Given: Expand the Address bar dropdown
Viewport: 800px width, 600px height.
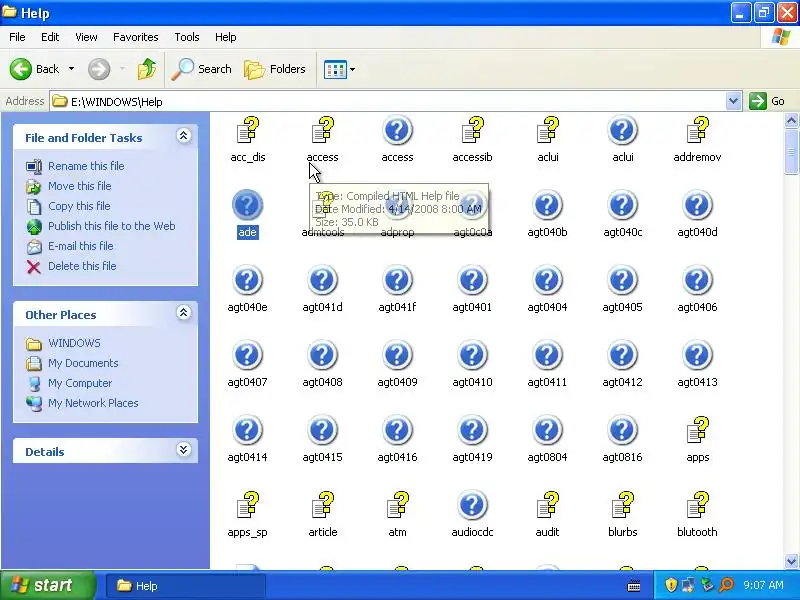Looking at the screenshot, I should (x=733, y=101).
